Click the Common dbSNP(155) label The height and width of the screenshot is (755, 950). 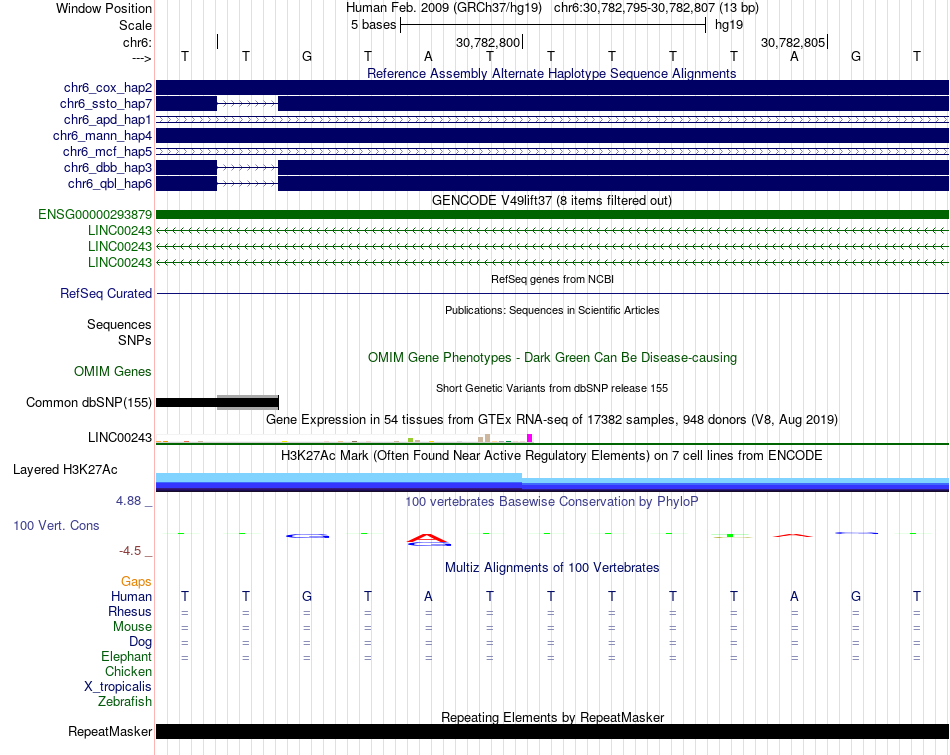(x=89, y=402)
